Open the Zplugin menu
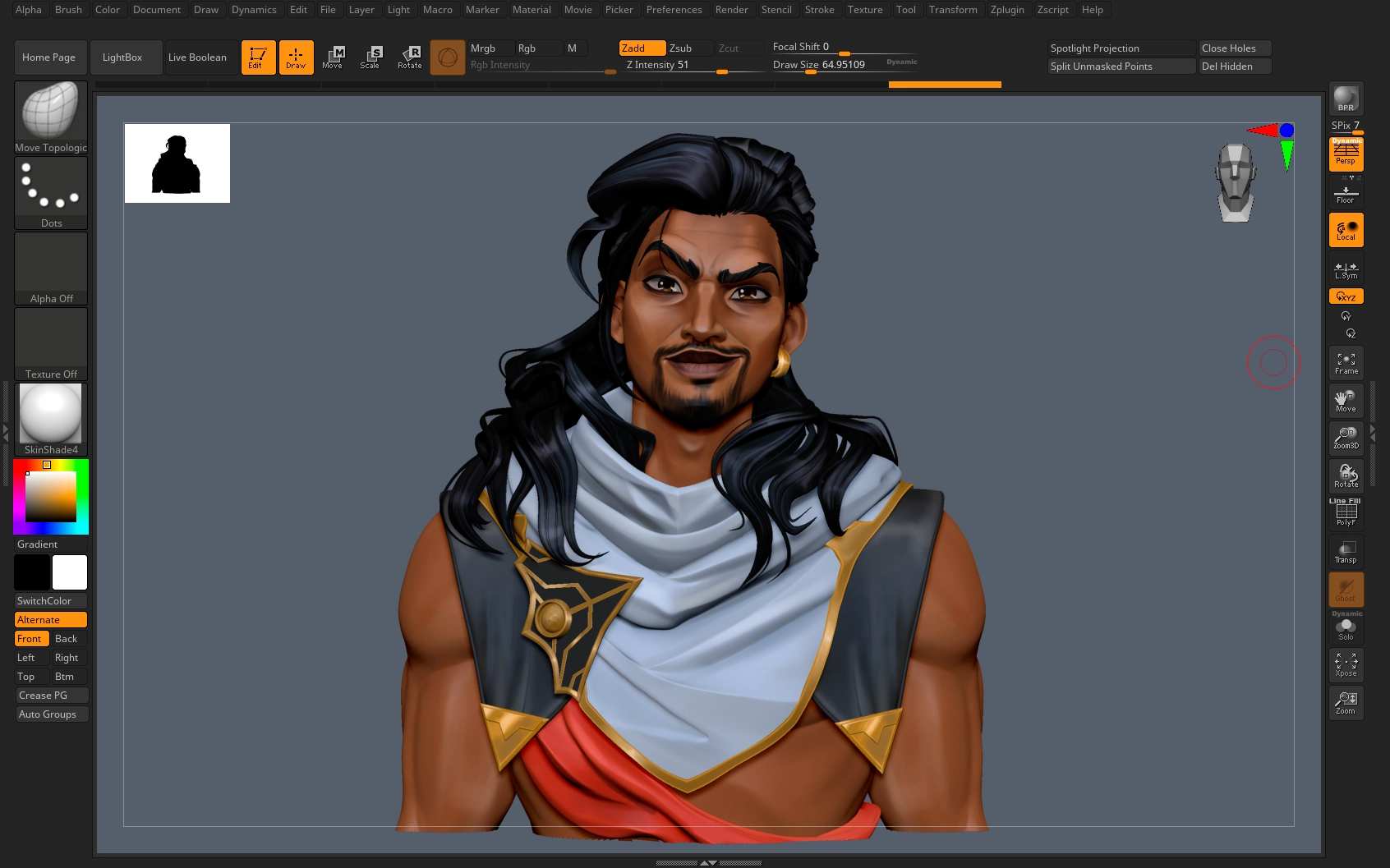Screen dimensions: 1390x868 1006,10
